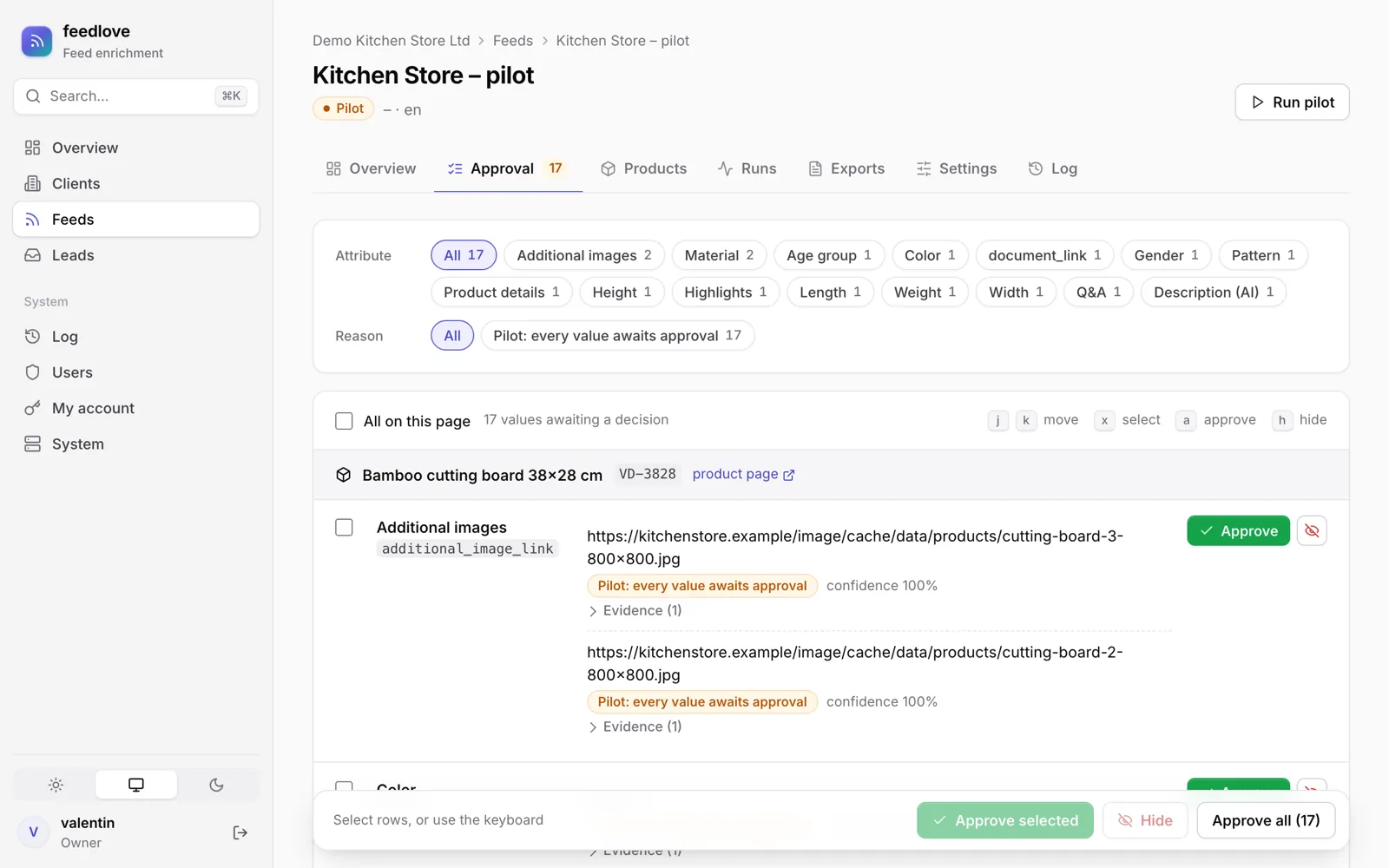Filter by Additional images attribute

point(584,255)
